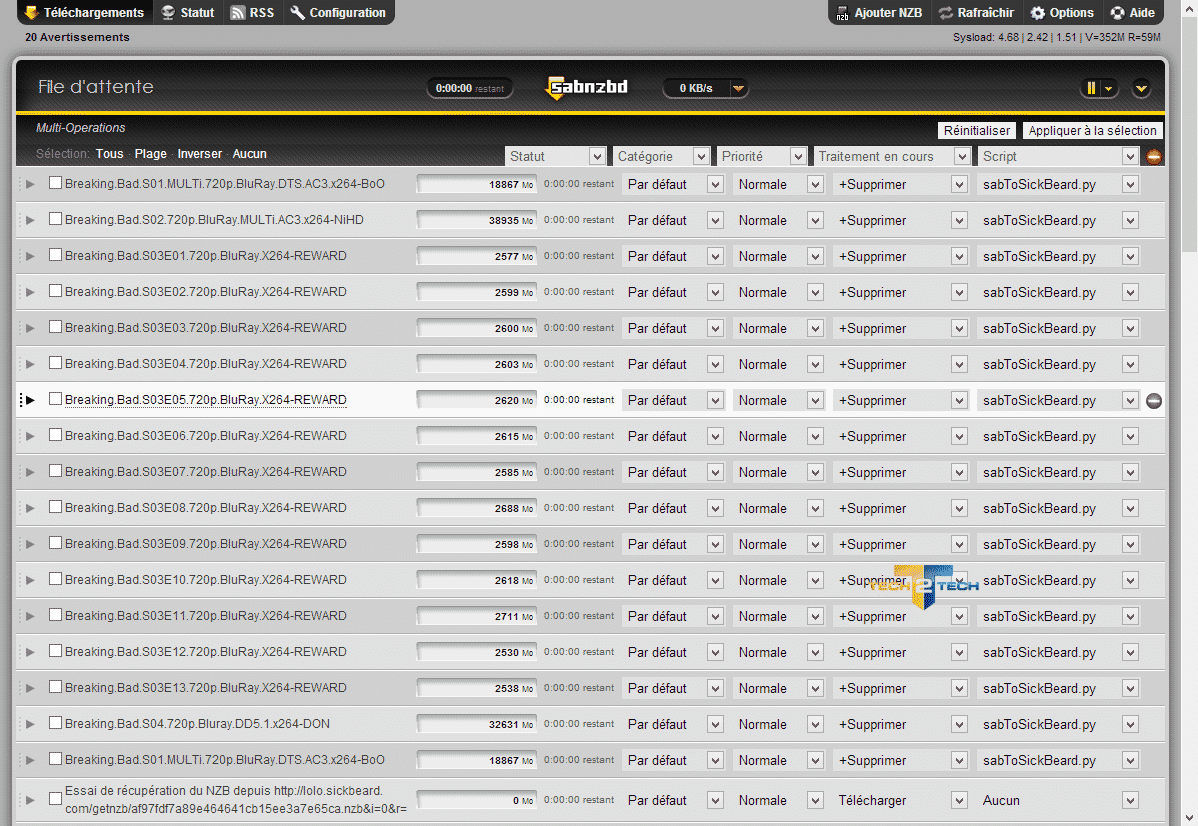Click the 20 Avertissements warning text
The height and width of the screenshot is (826, 1198).
(77, 37)
